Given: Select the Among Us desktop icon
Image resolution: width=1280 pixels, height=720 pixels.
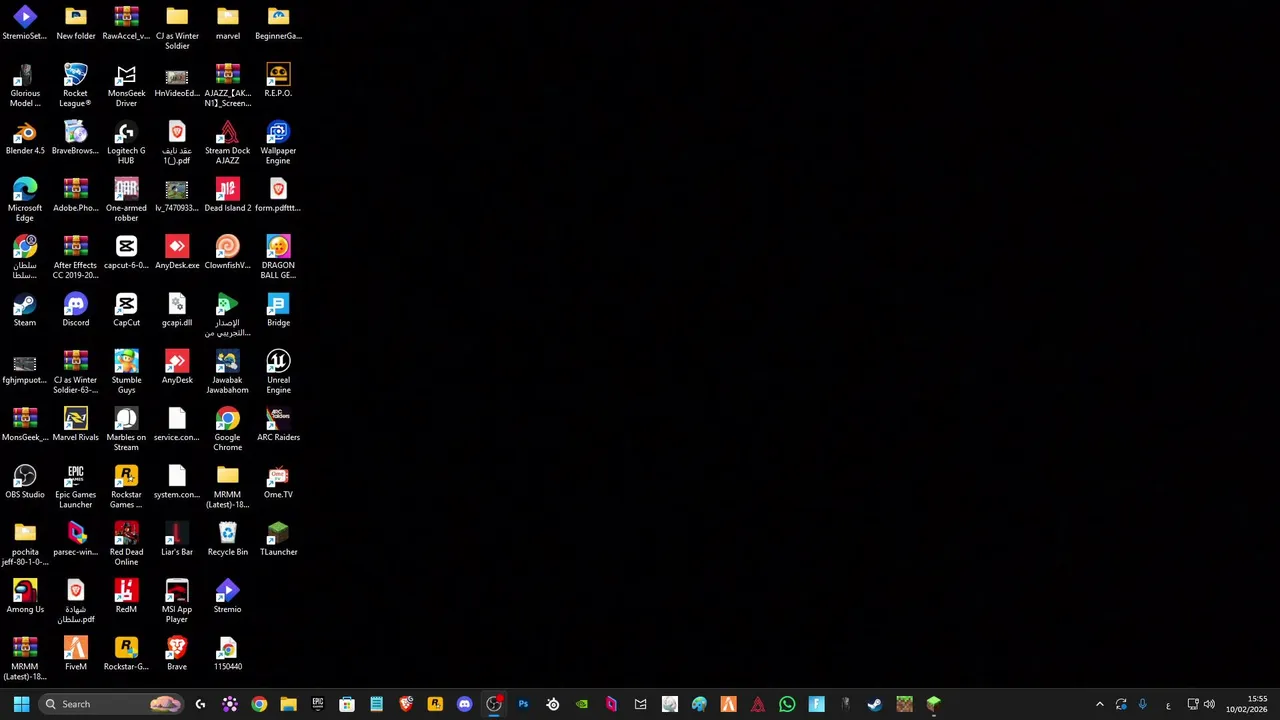Looking at the screenshot, I should 25,597.
